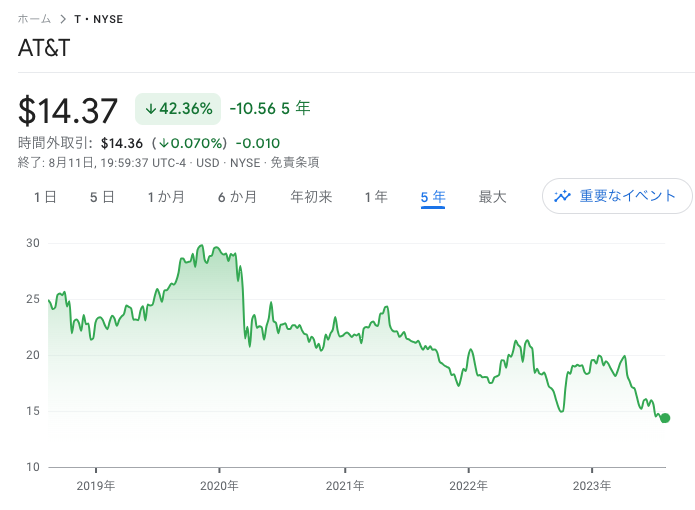Click the AT&T company title
Image resolution: width=695 pixels, height=510 pixels.
[44, 47]
